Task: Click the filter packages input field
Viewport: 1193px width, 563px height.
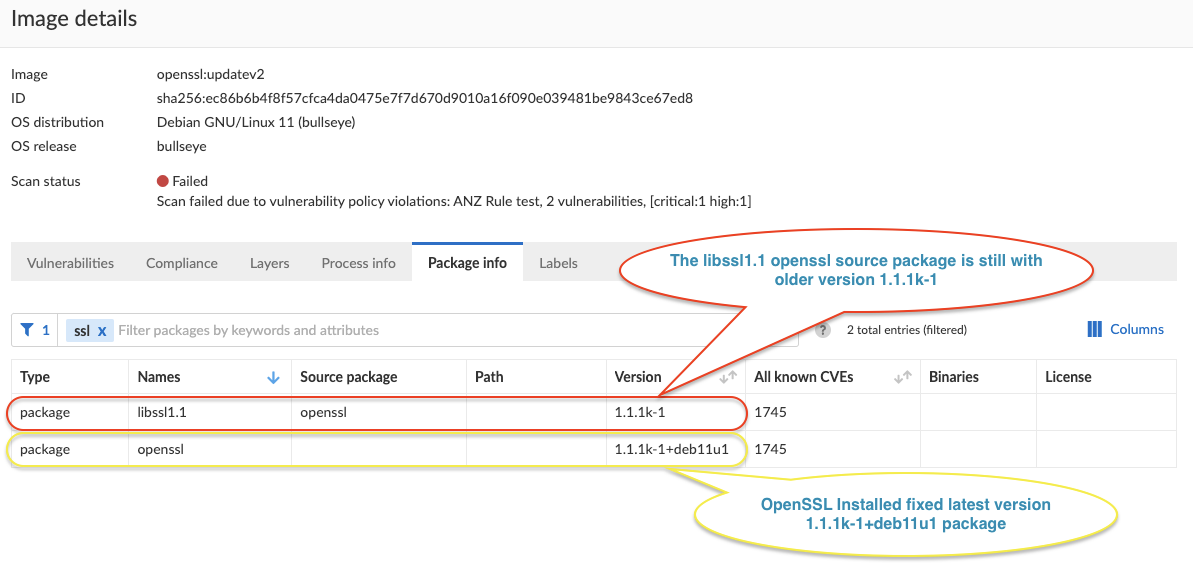Action: point(450,330)
